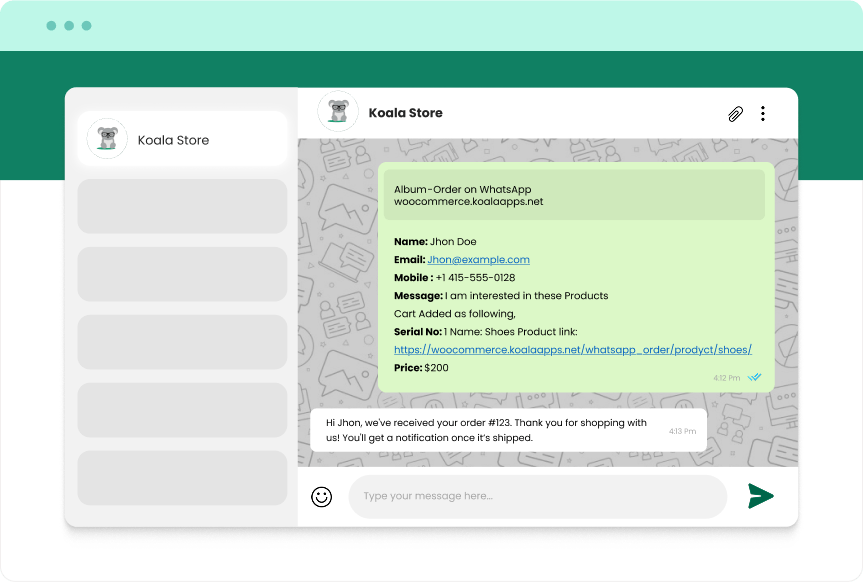The height and width of the screenshot is (582, 863).
Task: Focus the 'Type your message here...' field
Action: 537,497
